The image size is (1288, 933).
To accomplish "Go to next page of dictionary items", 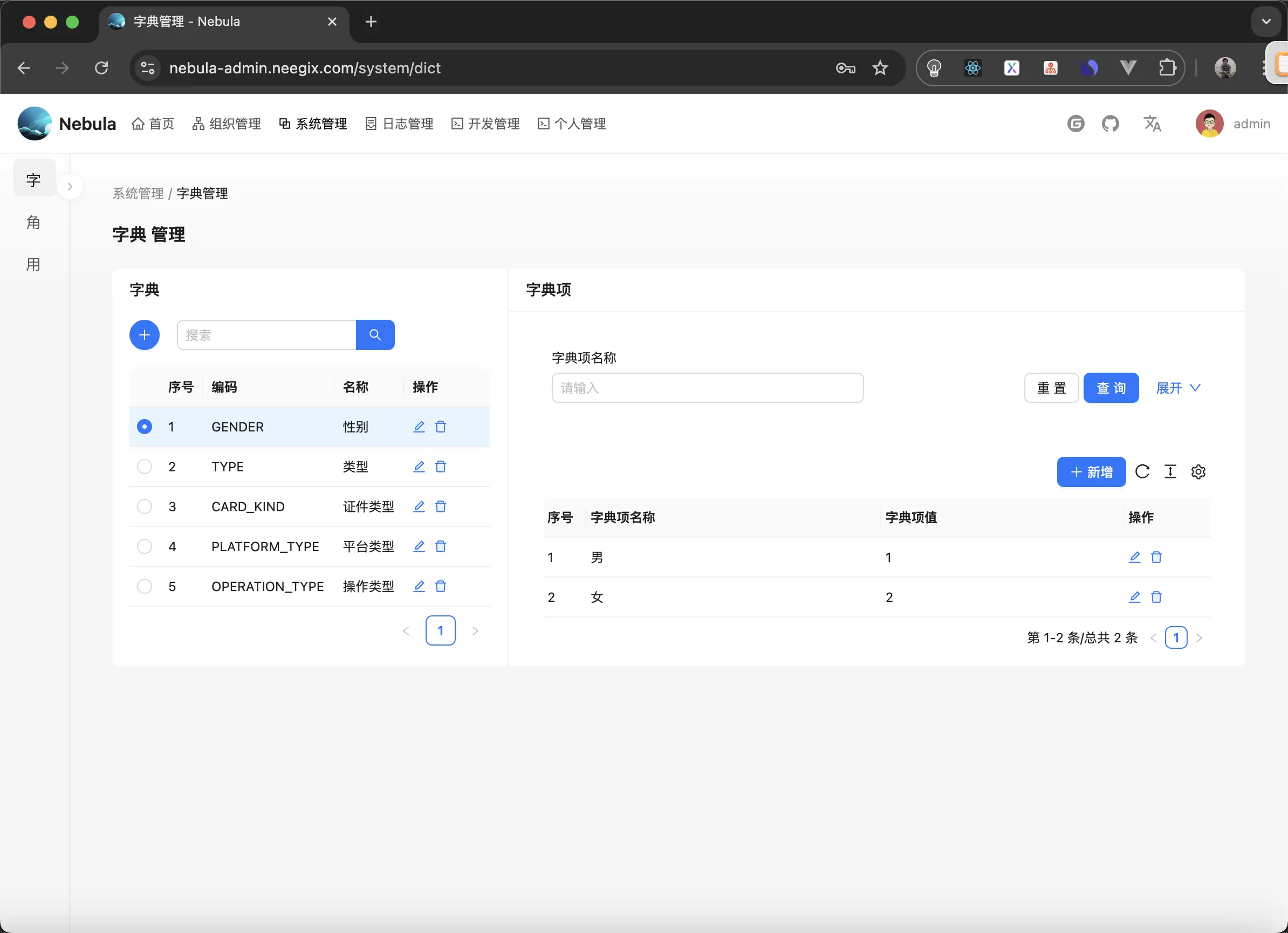I will [1199, 637].
